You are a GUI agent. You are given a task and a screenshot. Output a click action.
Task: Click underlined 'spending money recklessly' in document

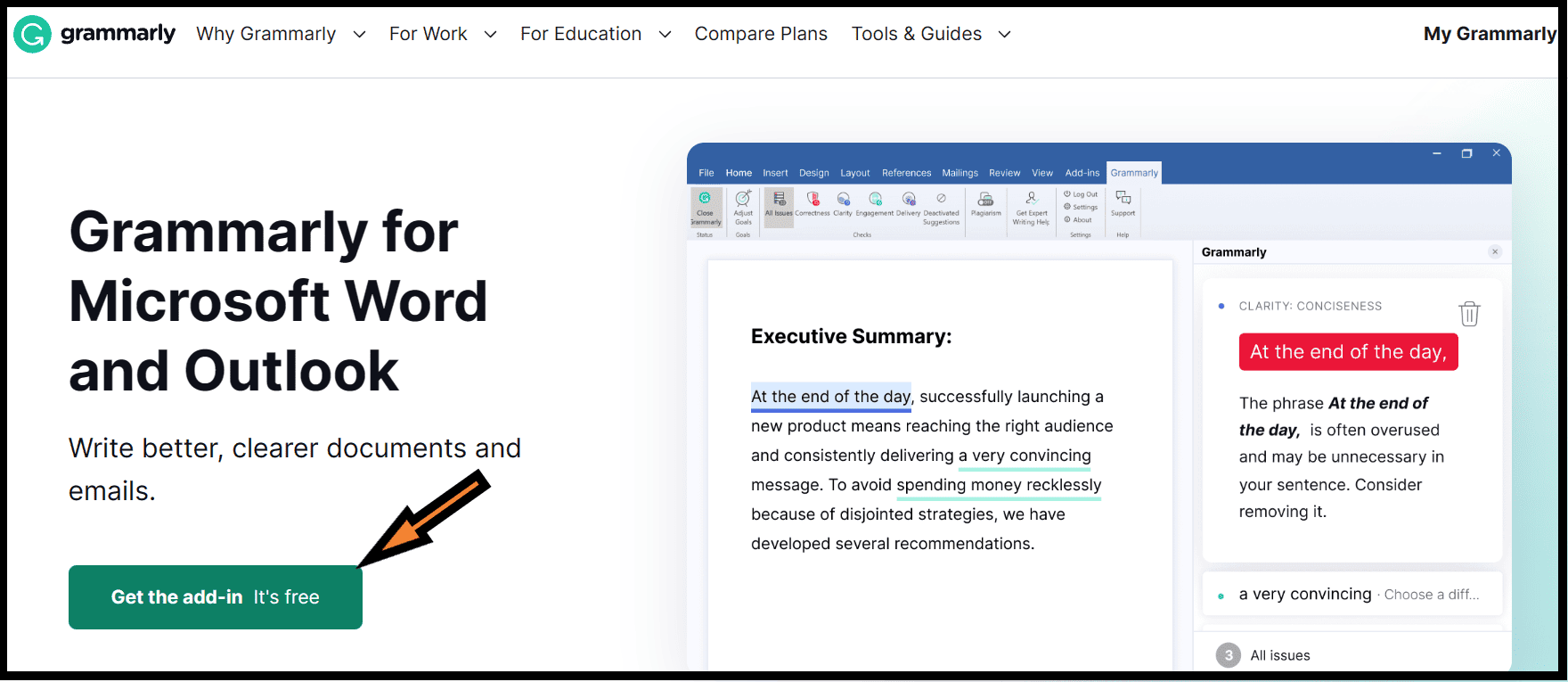click(x=999, y=485)
